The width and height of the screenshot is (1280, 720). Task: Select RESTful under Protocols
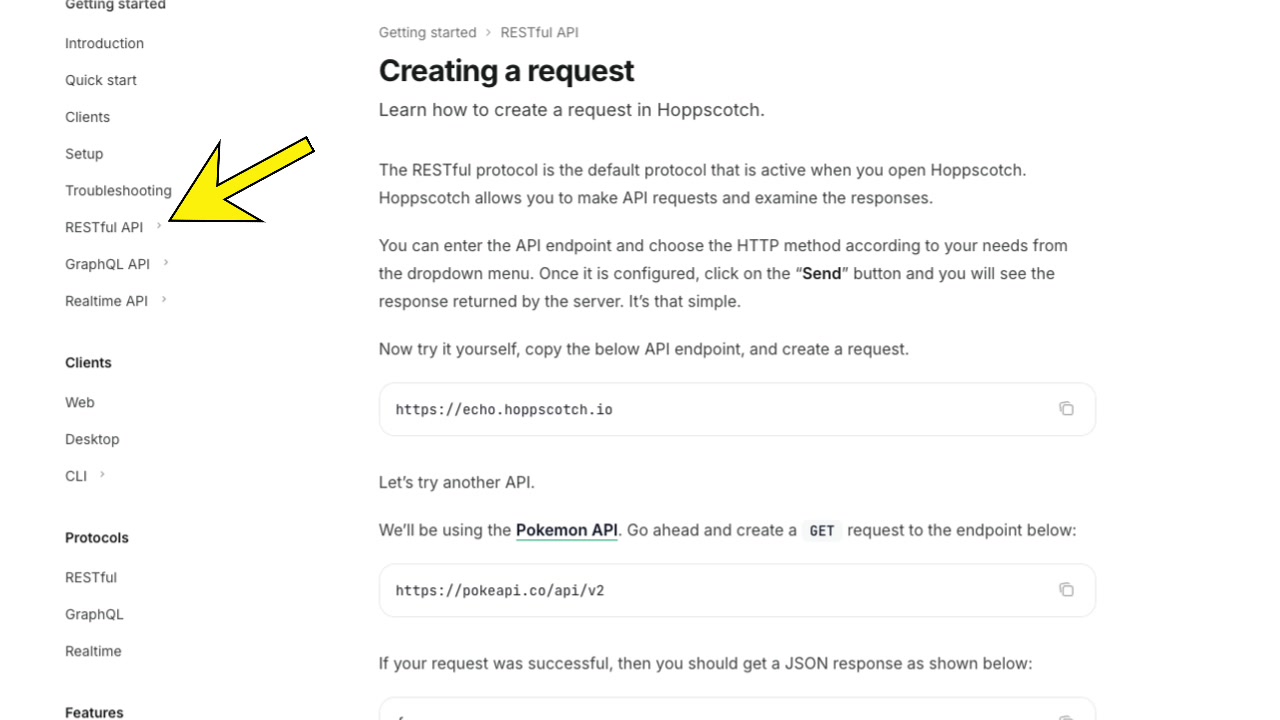(90, 577)
